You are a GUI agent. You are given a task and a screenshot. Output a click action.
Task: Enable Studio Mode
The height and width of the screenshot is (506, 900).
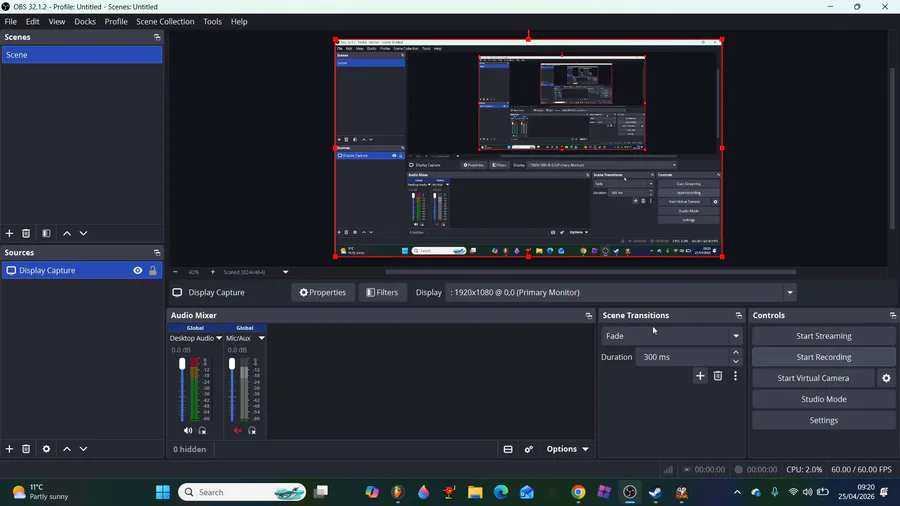[x=824, y=399]
